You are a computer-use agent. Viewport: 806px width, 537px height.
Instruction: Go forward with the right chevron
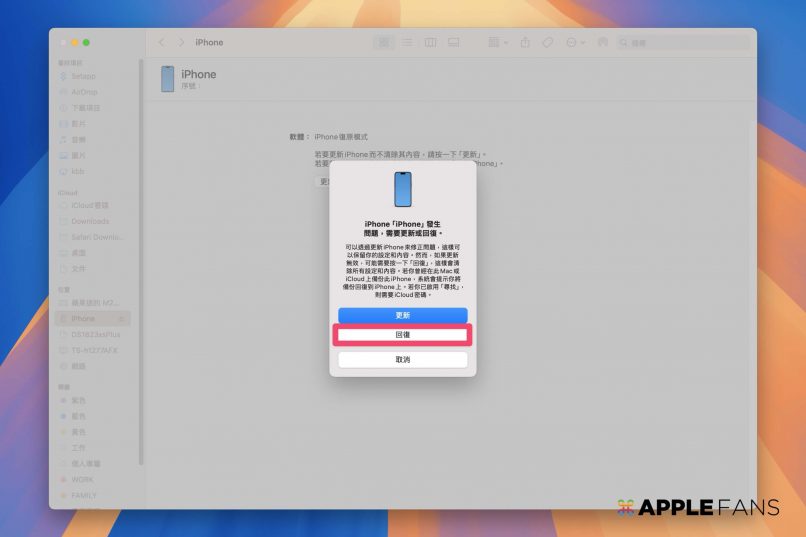coord(181,43)
